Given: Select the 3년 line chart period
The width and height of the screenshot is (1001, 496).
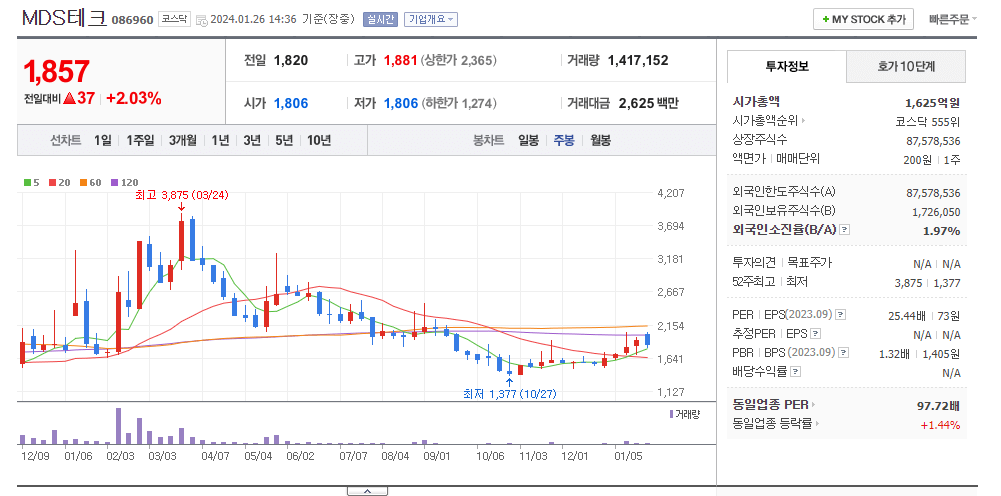Looking at the screenshot, I should click(252, 140).
